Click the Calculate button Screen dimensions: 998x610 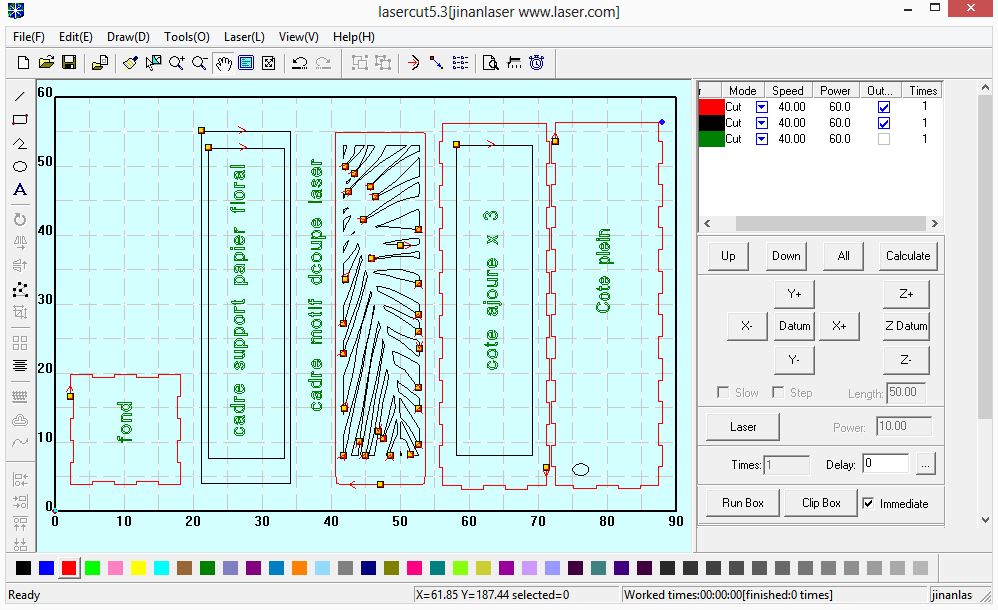[x=908, y=256]
